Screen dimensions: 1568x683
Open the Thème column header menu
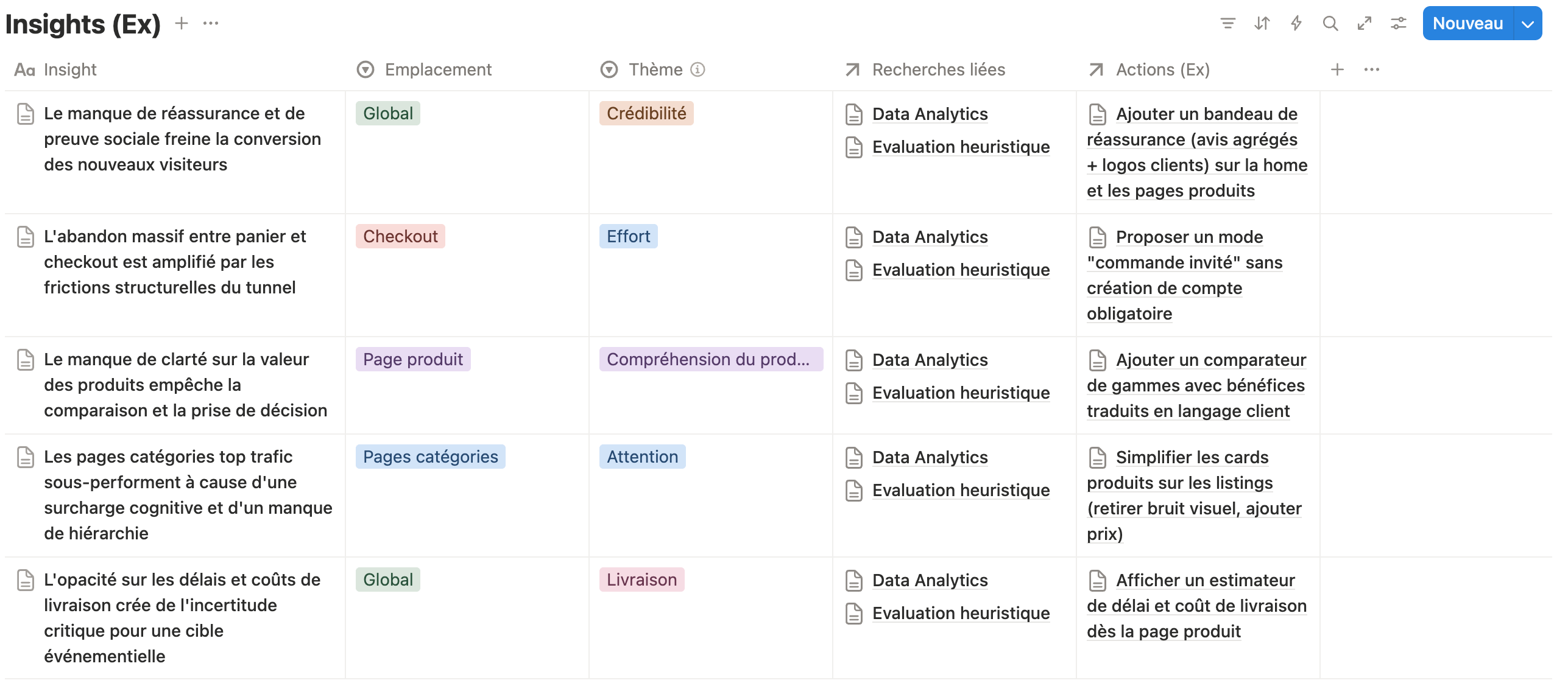tap(655, 69)
